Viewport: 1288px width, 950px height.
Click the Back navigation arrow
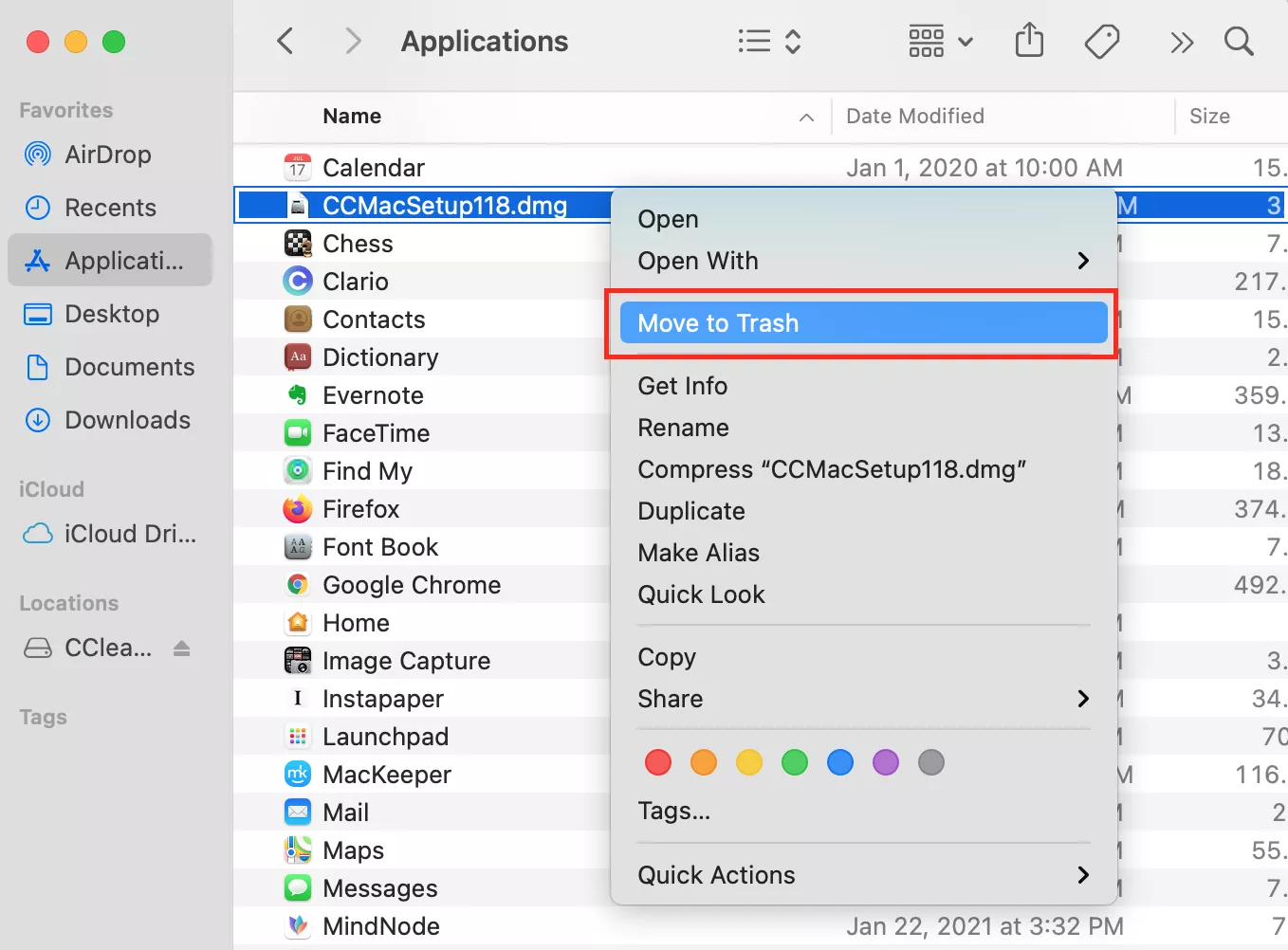(285, 41)
